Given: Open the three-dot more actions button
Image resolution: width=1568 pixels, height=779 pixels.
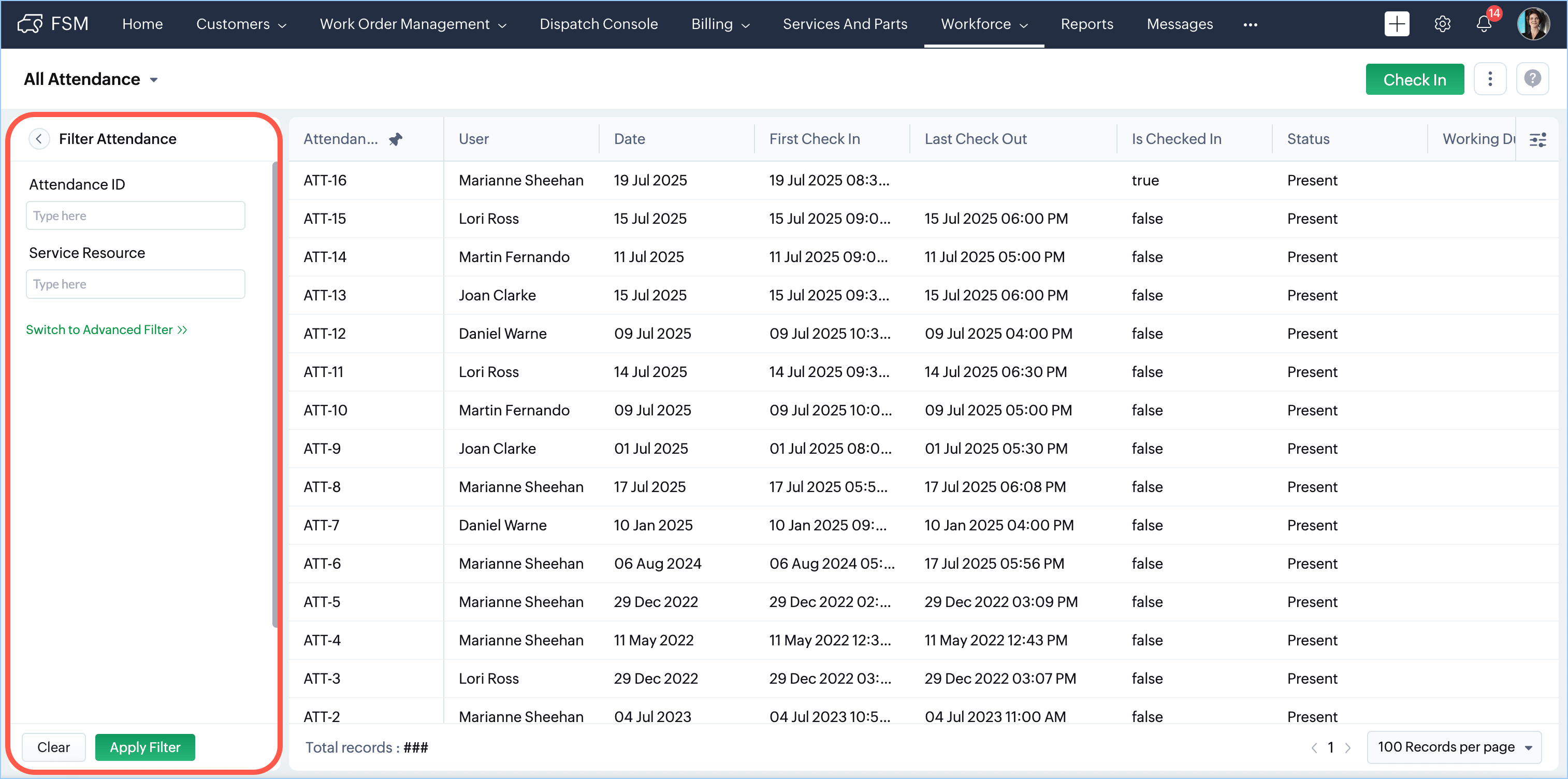Looking at the screenshot, I should click(x=1490, y=79).
